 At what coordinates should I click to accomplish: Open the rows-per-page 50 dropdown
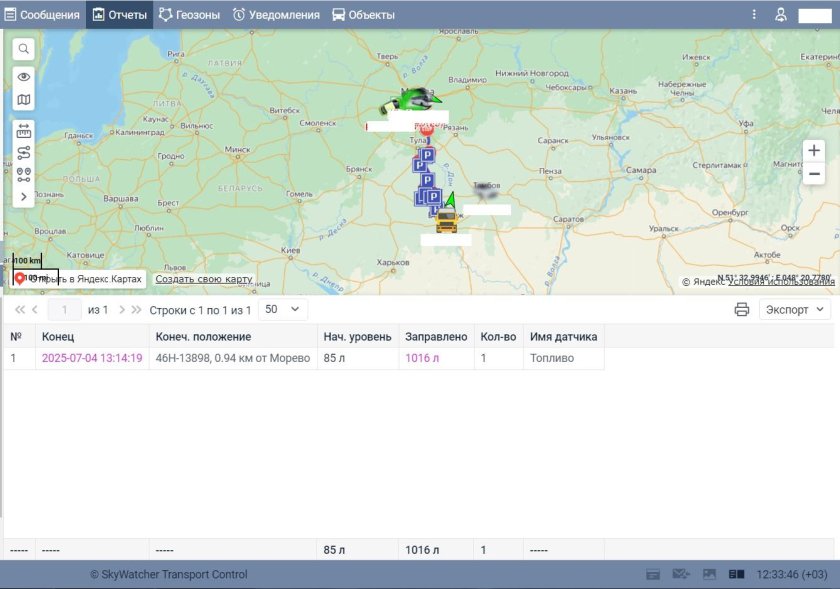coord(282,310)
